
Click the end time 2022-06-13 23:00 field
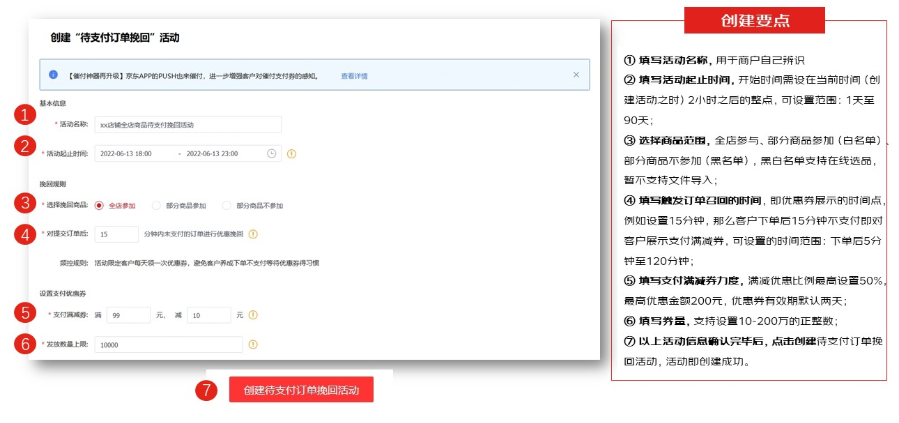(219, 153)
